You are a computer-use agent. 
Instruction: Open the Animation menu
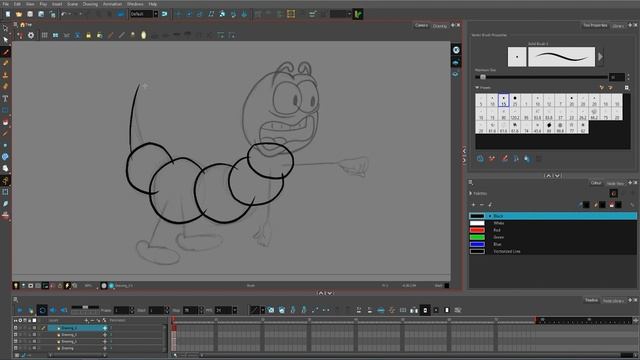[x=112, y=4]
